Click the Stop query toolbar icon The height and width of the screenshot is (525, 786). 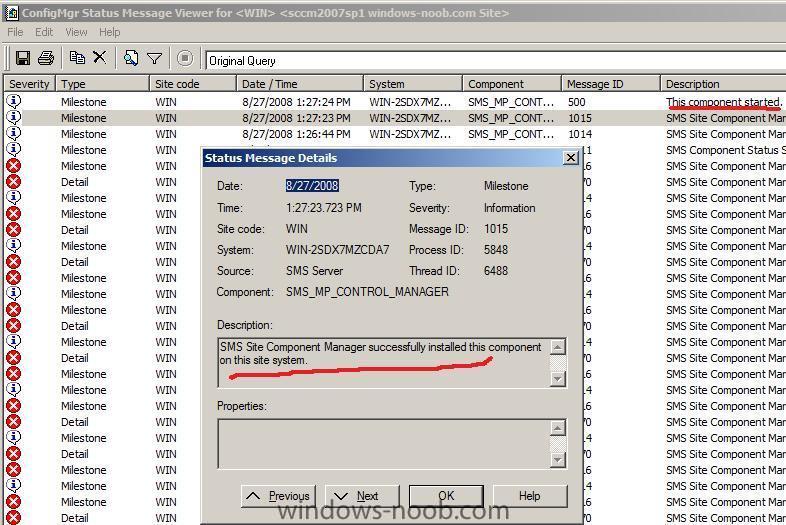click(x=184, y=58)
